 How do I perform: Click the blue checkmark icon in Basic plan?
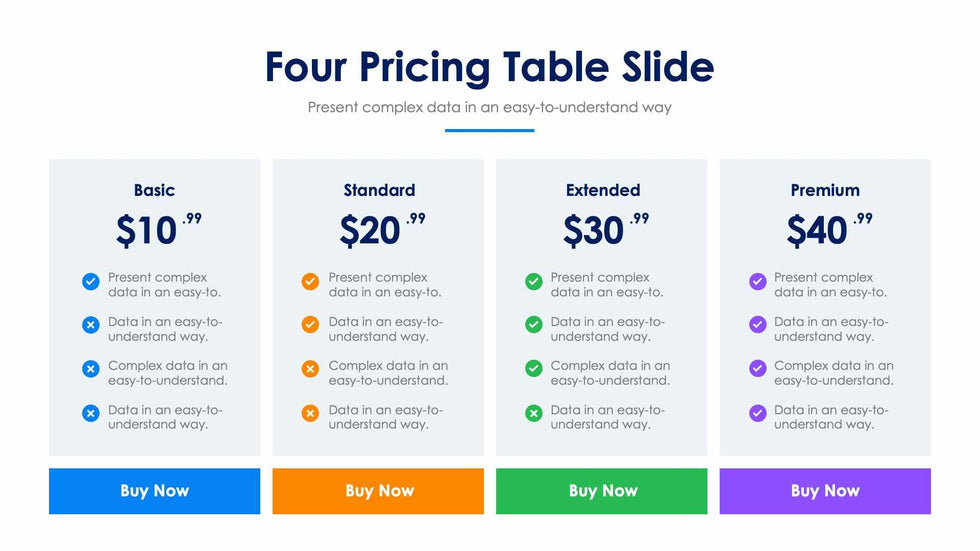[x=91, y=282]
